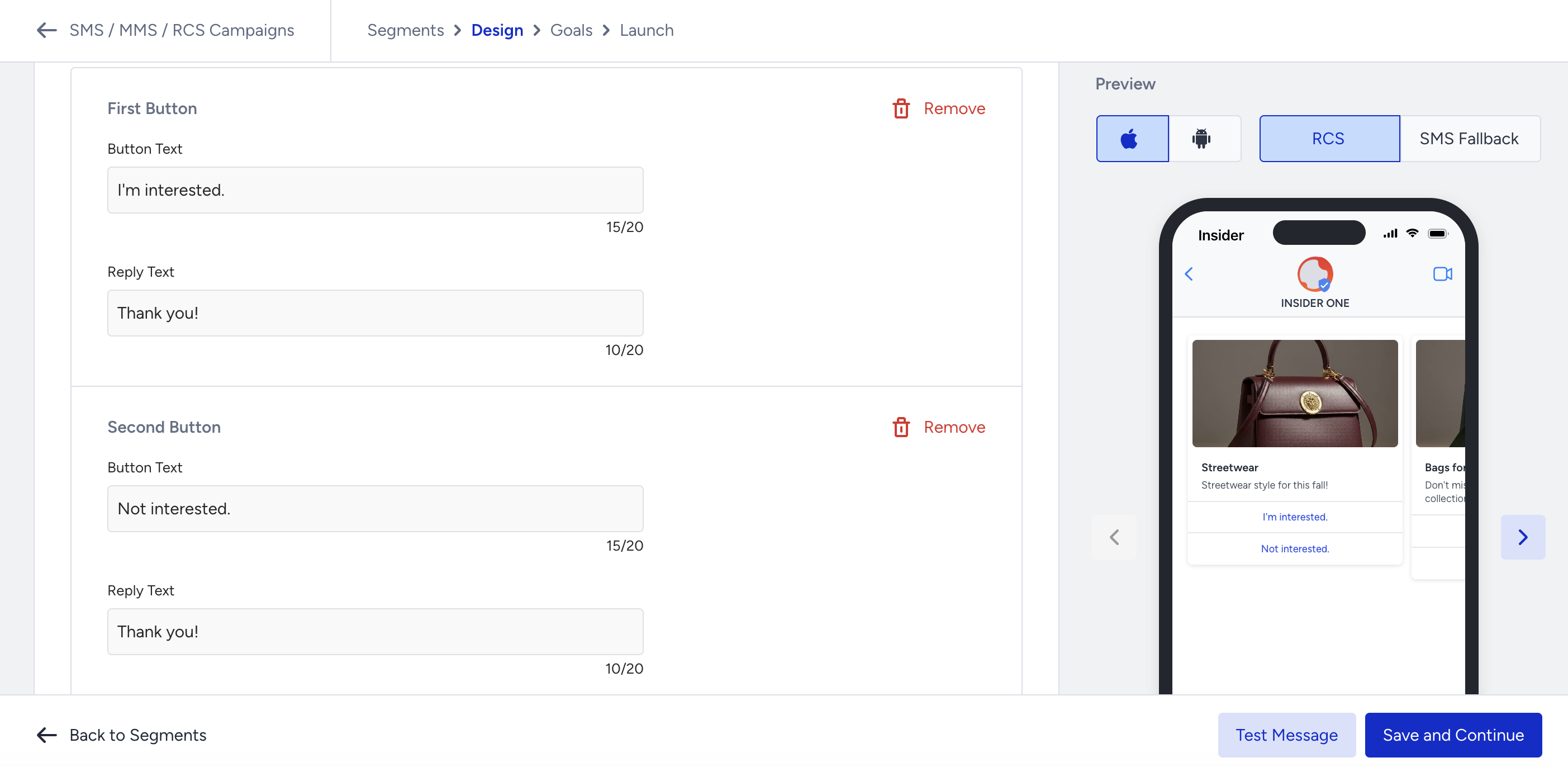Click the video call icon in phone preview
This screenshot has height=767, width=1568.
tap(1442, 274)
